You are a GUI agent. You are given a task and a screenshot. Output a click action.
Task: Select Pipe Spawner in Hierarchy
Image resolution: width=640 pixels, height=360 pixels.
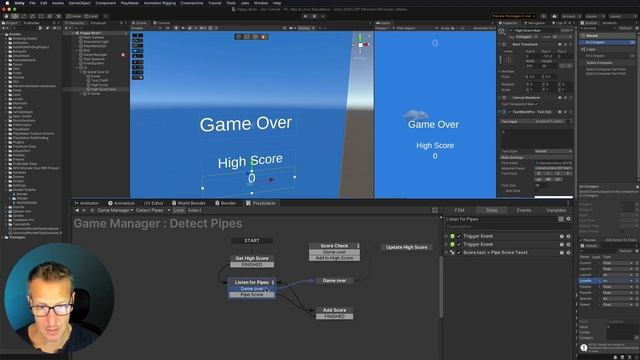click(94, 59)
